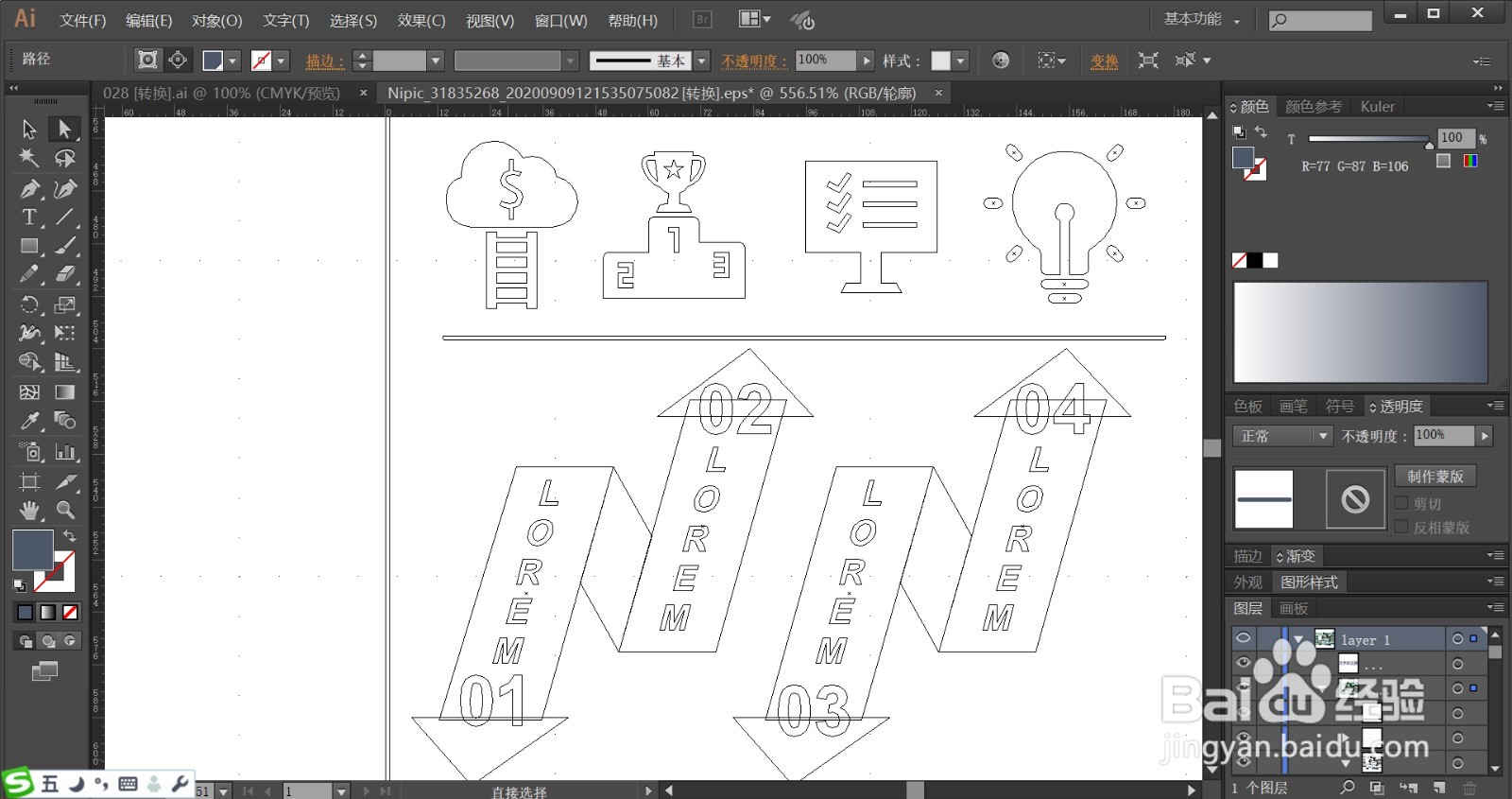Select the Column Graph tool
The image size is (1512, 799).
tap(64, 451)
